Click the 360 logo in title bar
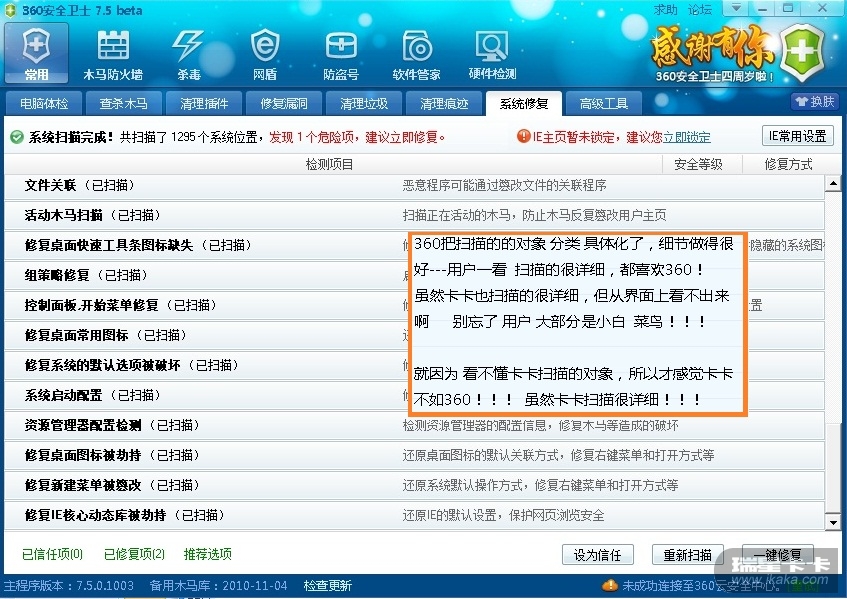 [10, 10]
